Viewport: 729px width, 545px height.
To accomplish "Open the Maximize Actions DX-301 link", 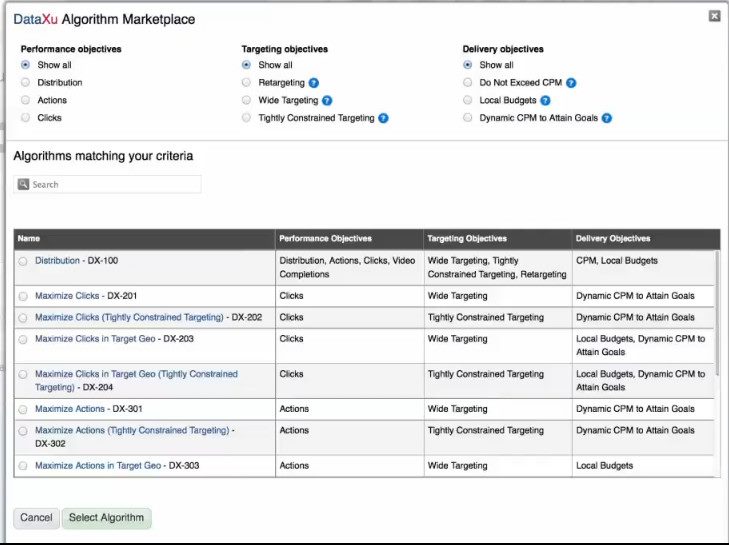I will (70, 409).
